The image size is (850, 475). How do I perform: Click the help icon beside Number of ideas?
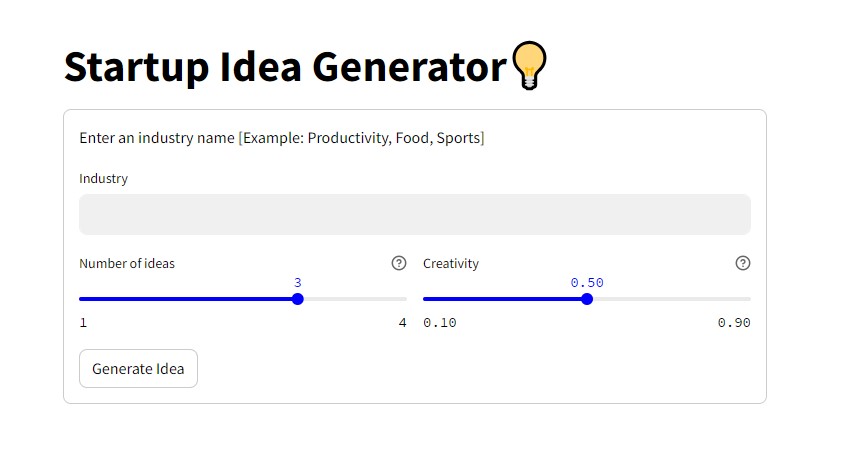click(x=399, y=263)
